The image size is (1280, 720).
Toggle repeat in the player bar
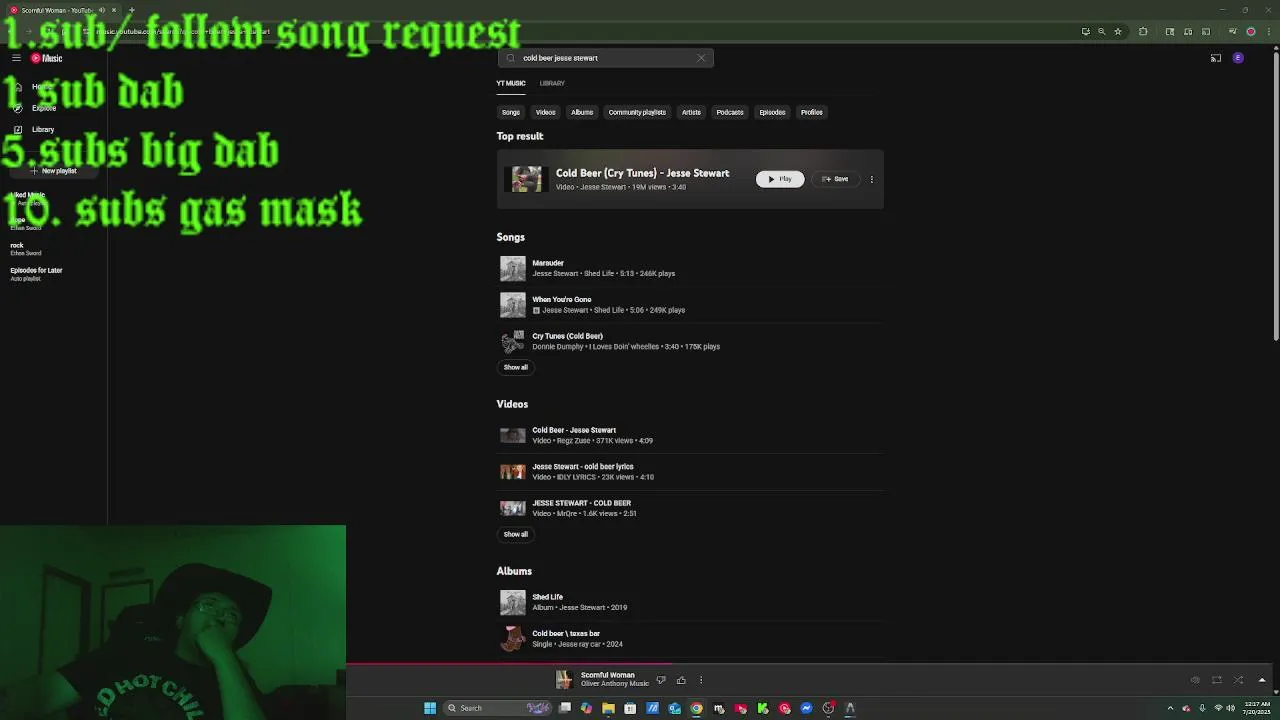click(1216, 680)
